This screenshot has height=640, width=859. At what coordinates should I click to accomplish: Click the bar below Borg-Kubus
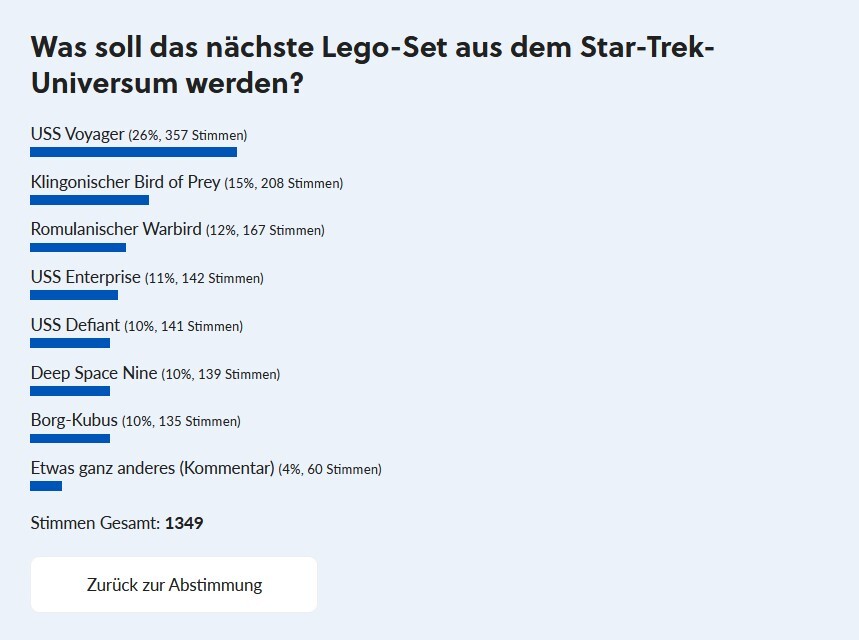pyautogui.click(x=70, y=438)
